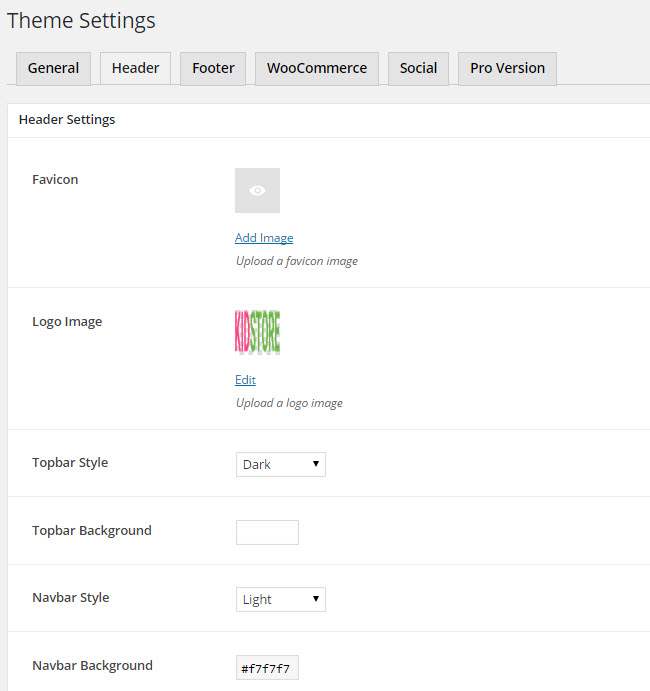Click the Edit link under the logo
Viewport: 650px width, 691px height.
click(245, 380)
